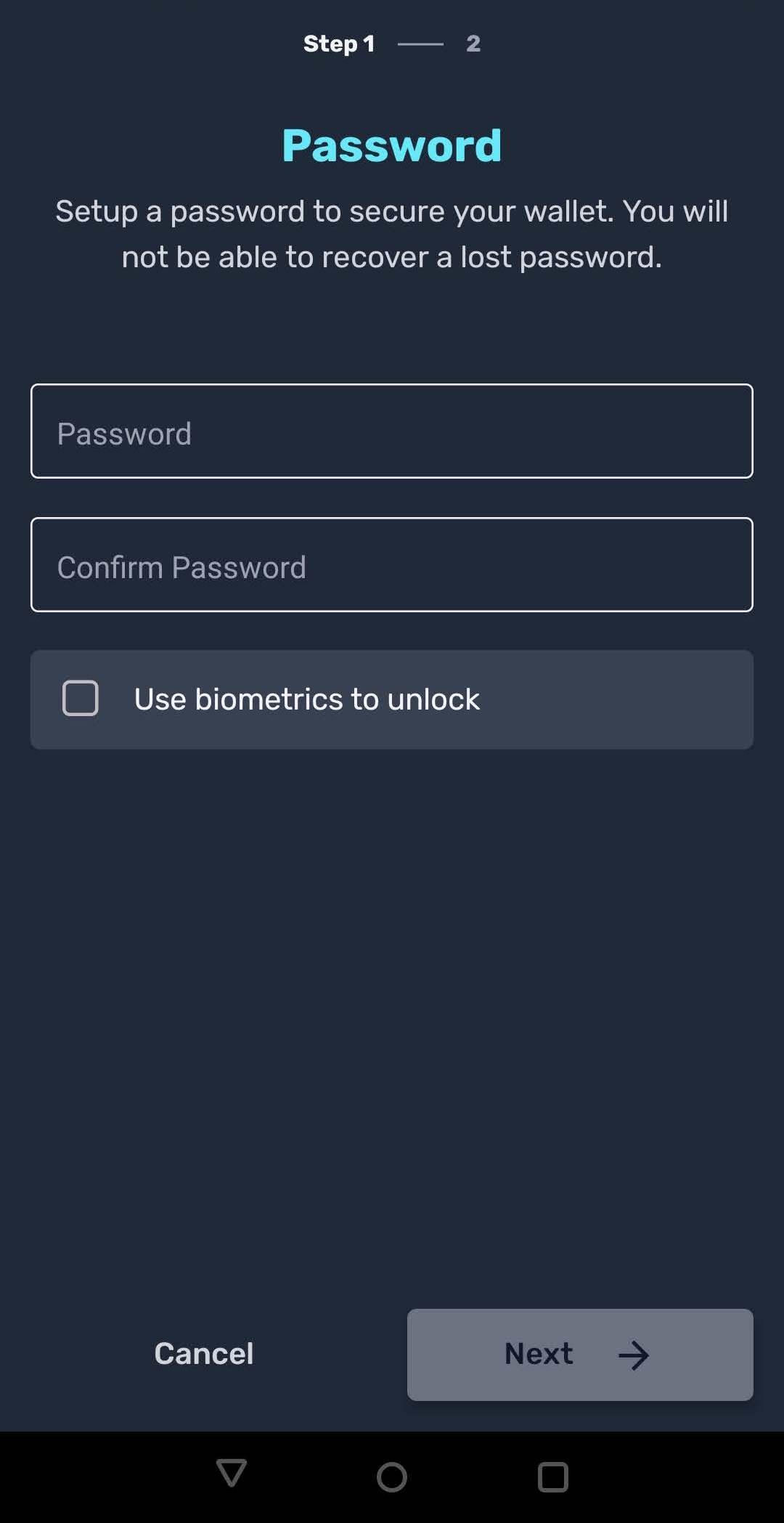Focus the Confirm Password field

point(392,565)
